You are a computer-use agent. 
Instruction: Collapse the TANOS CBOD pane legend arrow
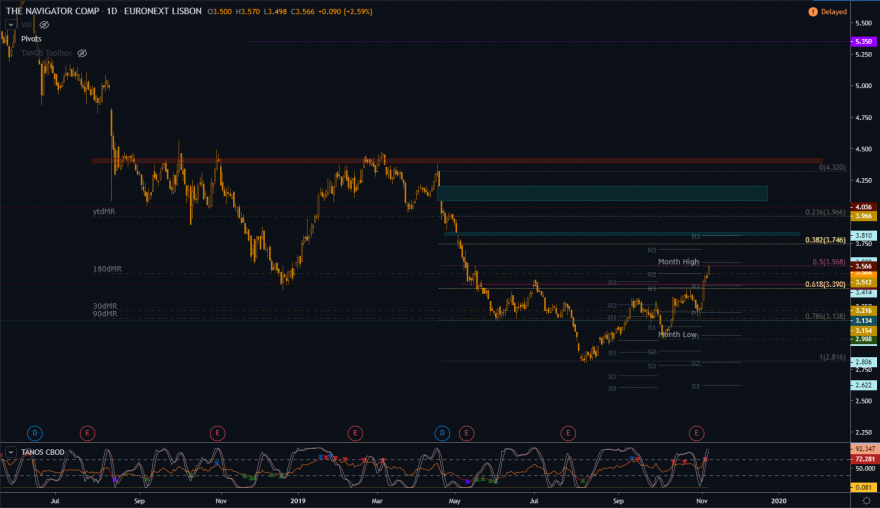(11, 452)
